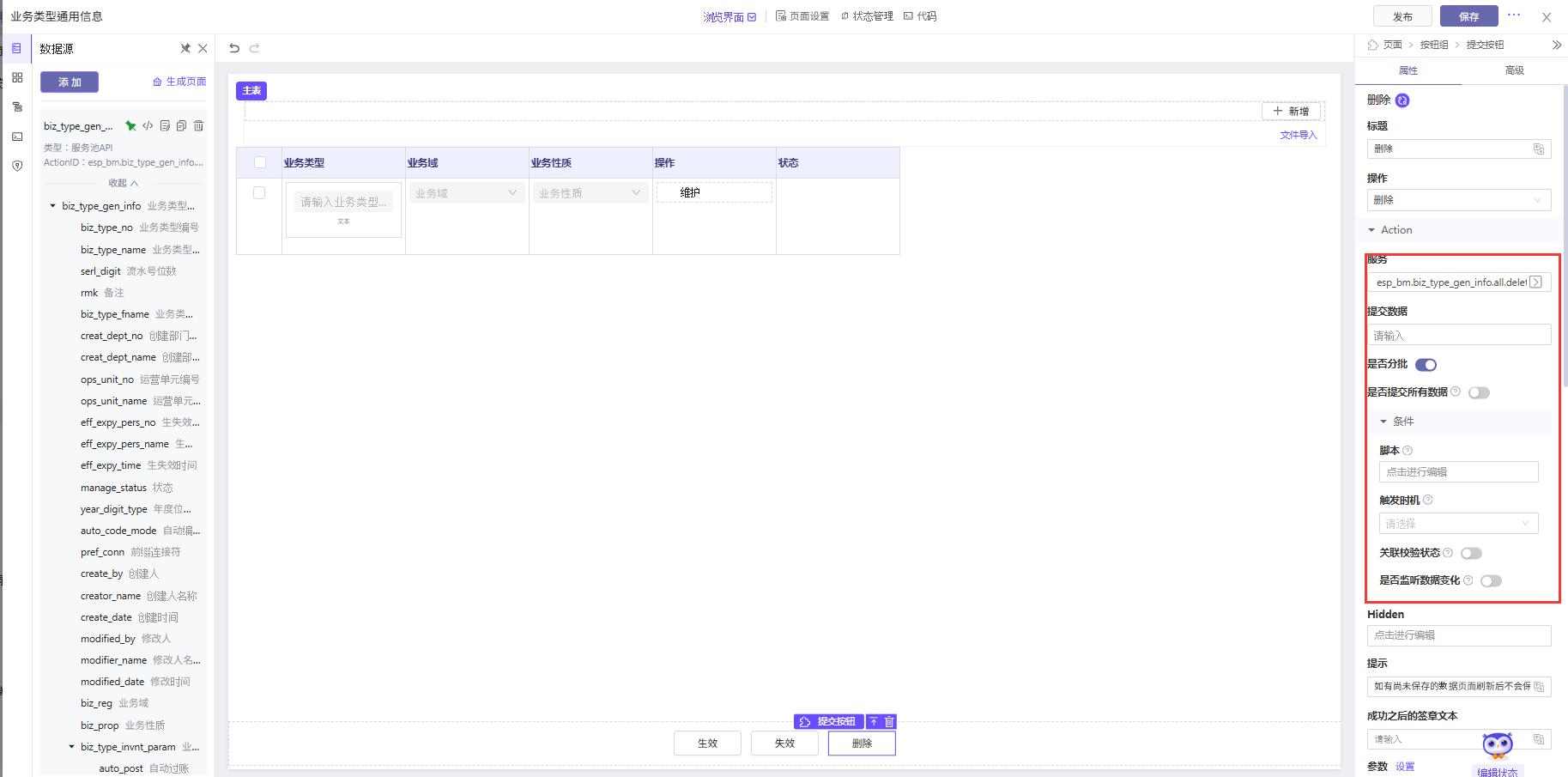Enable the 是否提交所有数据 switch
The width and height of the screenshot is (1568, 777).
pyautogui.click(x=1479, y=393)
